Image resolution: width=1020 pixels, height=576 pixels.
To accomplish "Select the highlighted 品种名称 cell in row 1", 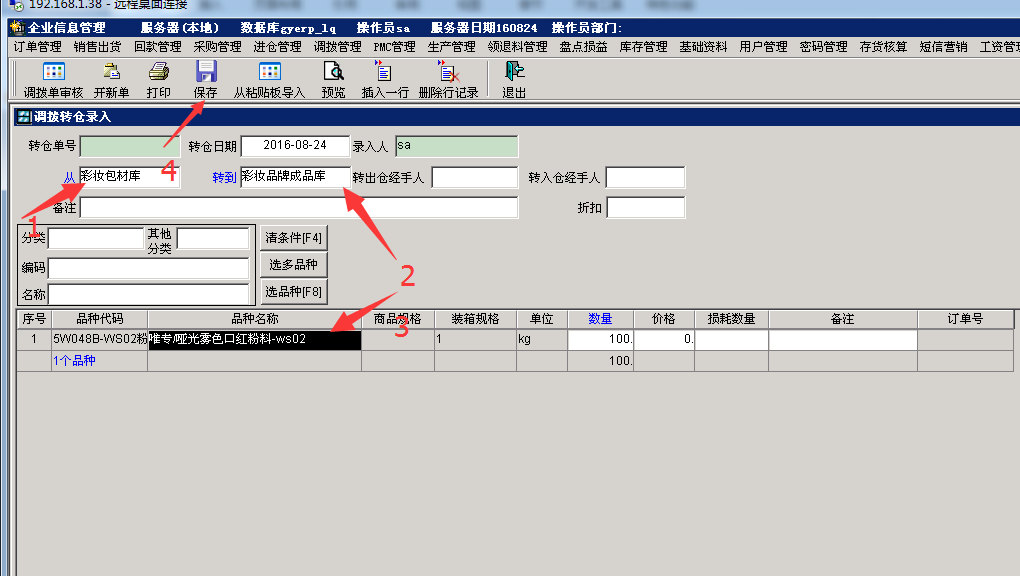I will click(254, 339).
